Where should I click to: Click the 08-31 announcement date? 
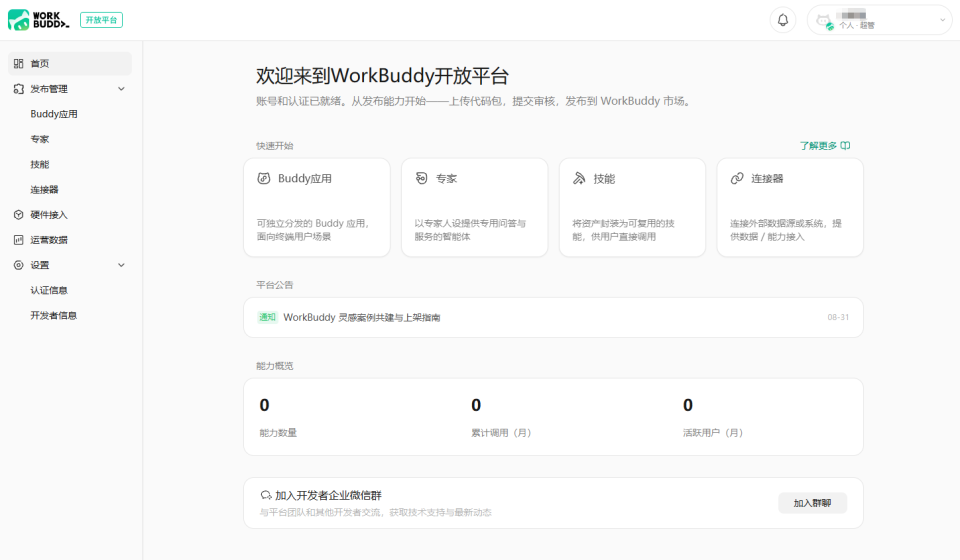click(x=838, y=317)
